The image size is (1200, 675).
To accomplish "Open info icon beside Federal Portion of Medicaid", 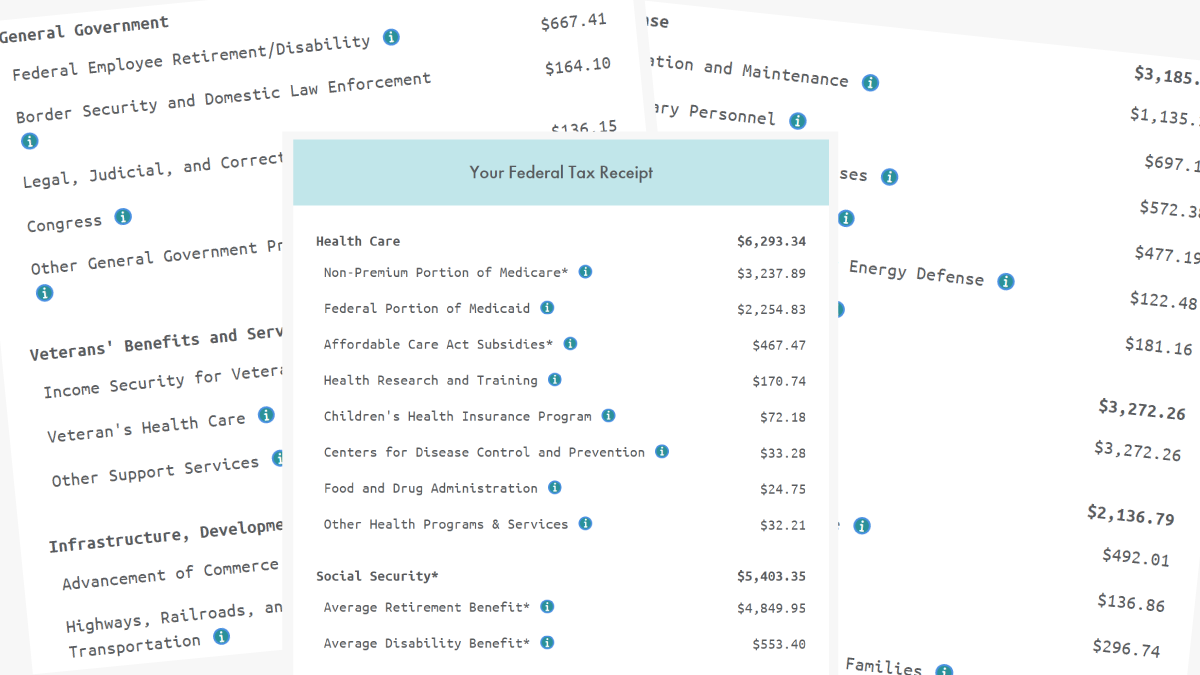I will pos(547,308).
